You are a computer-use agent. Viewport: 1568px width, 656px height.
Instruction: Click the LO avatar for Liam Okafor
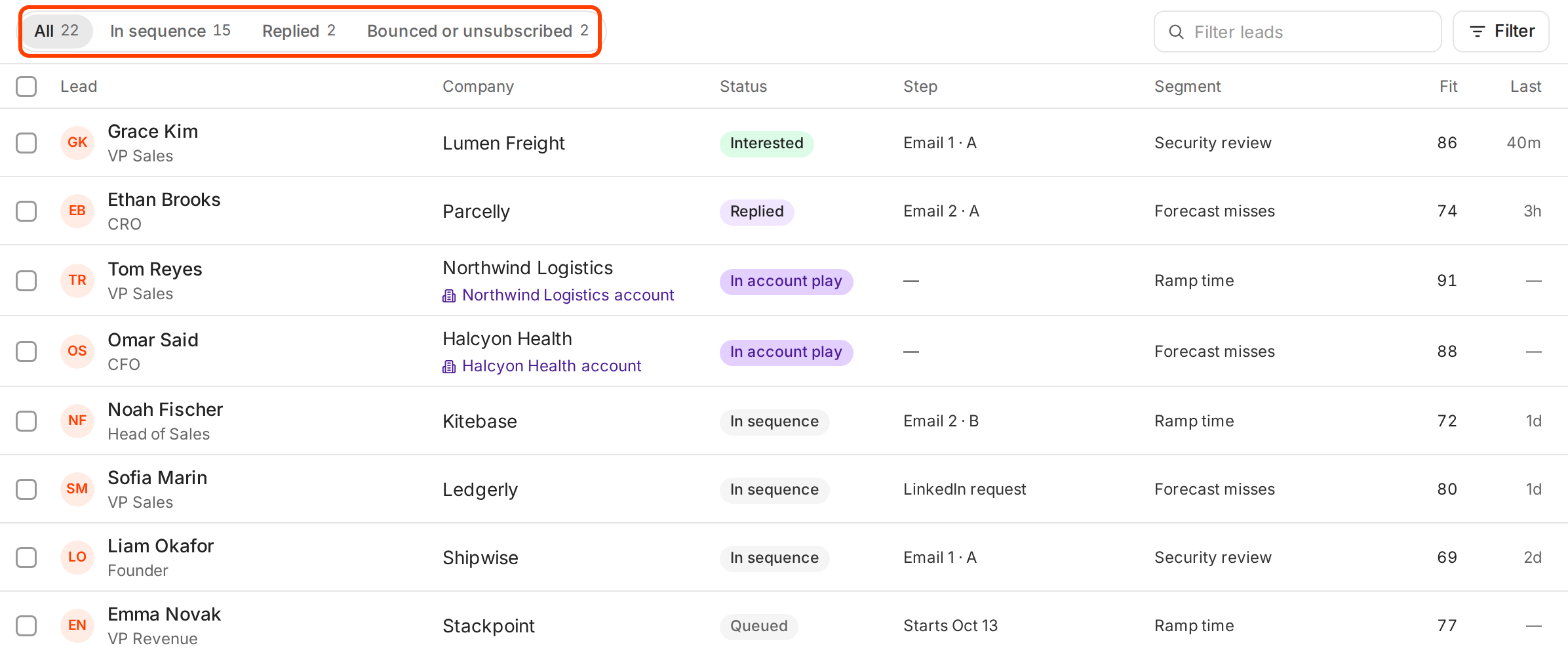(x=77, y=558)
